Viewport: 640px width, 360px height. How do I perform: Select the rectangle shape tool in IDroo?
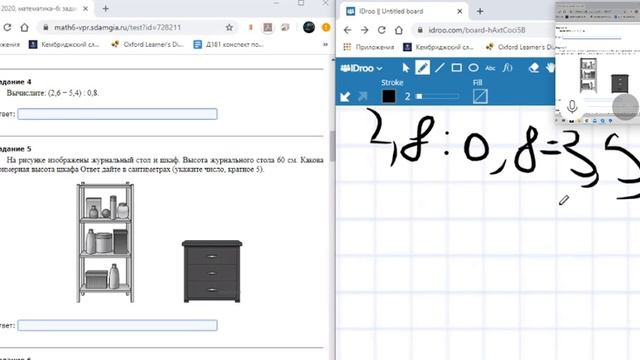pos(456,68)
